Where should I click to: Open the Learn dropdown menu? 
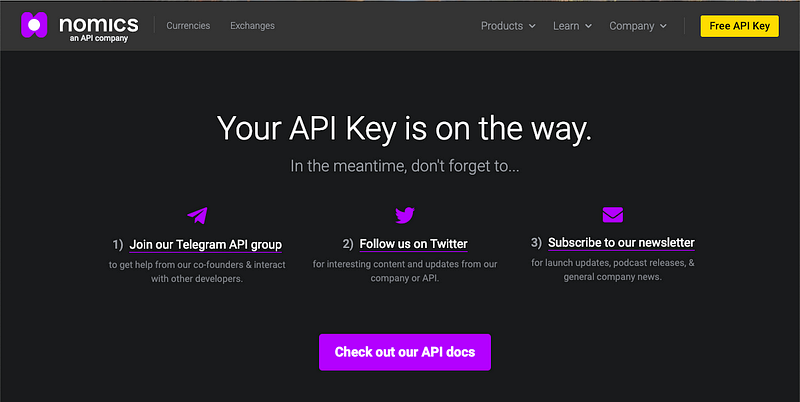[x=572, y=26]
